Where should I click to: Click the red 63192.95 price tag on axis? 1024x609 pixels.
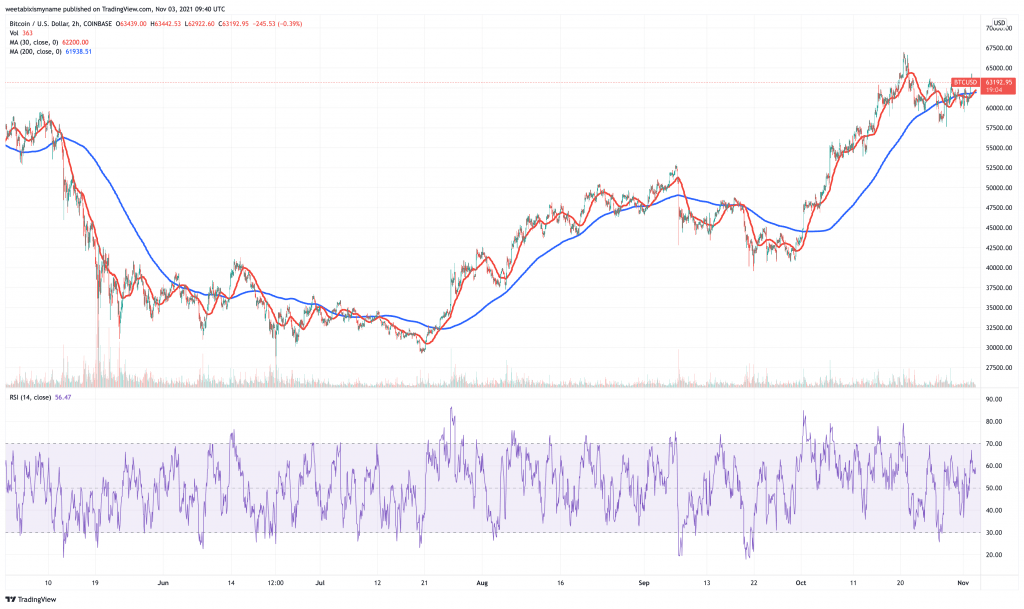tap(998, 83)
